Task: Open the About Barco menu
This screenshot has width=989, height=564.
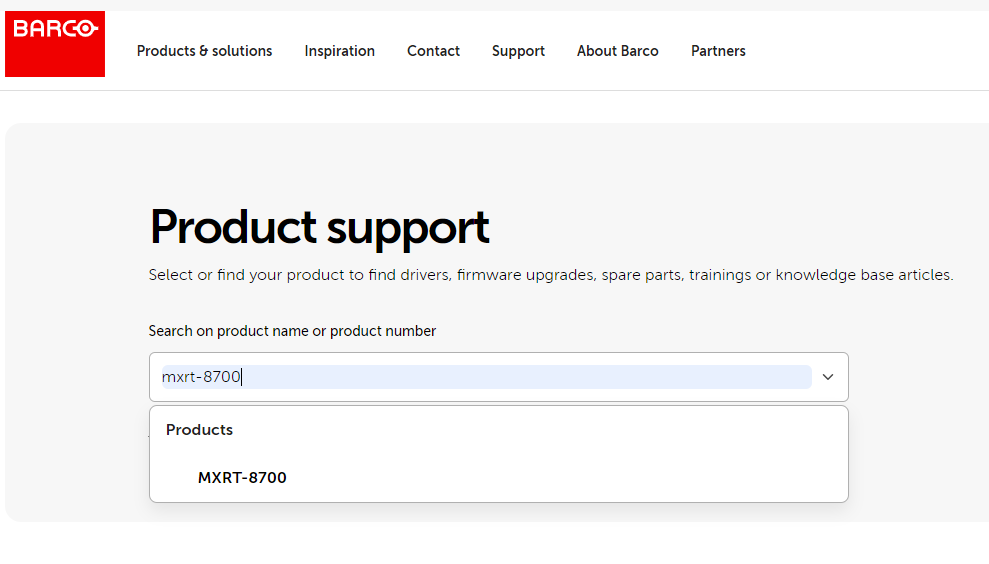Action: point(617,51)
